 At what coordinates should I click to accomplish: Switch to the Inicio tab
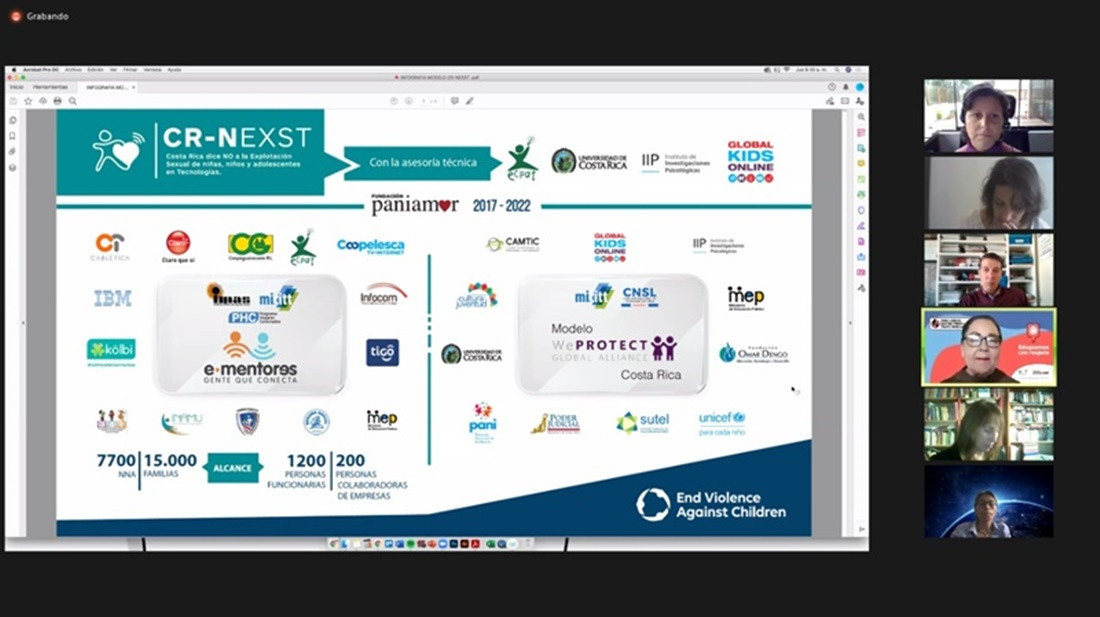pos(17,87)
